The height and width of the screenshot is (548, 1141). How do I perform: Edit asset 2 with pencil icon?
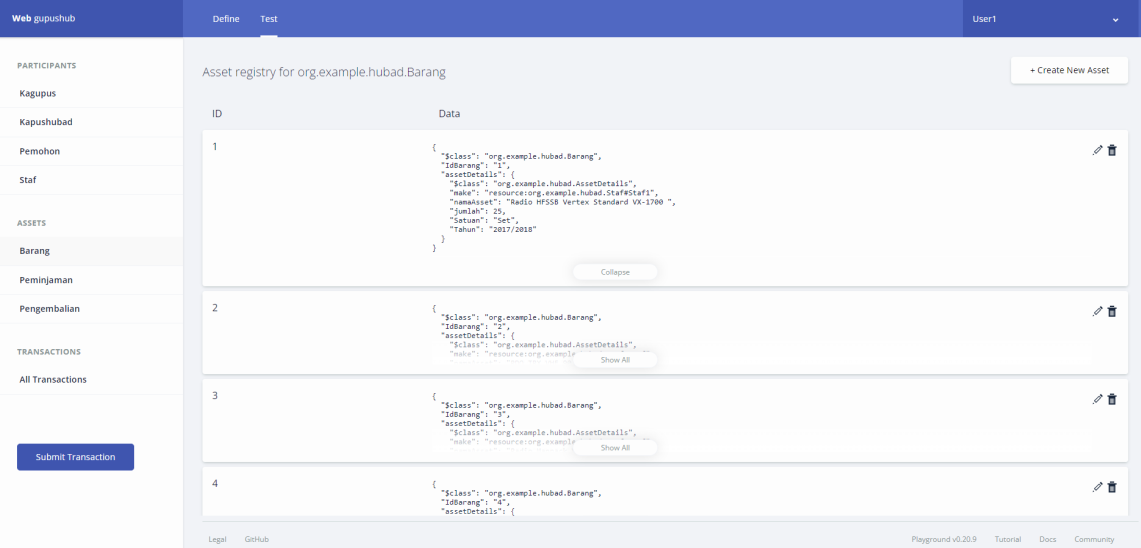pos(1098,311)
